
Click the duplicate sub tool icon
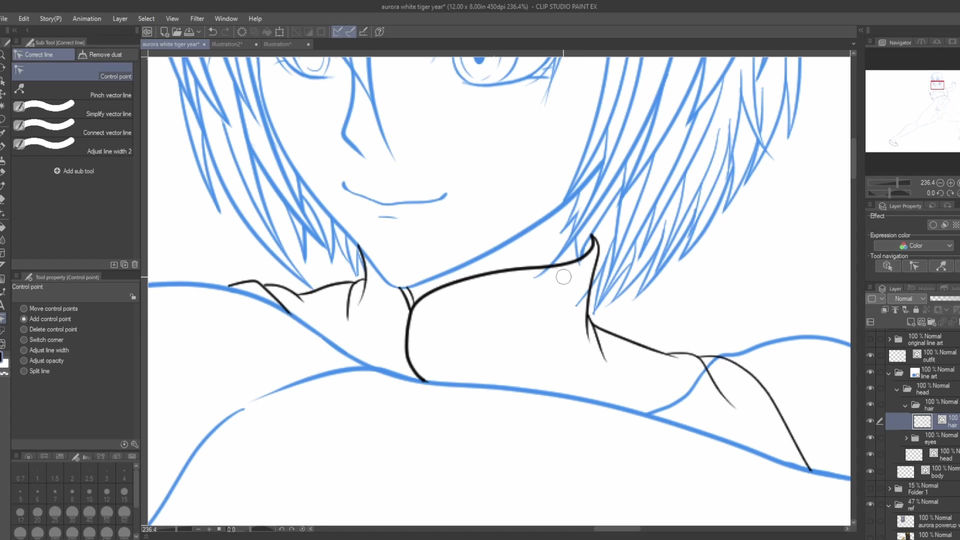pyautogui.click(x=124, y=264)
